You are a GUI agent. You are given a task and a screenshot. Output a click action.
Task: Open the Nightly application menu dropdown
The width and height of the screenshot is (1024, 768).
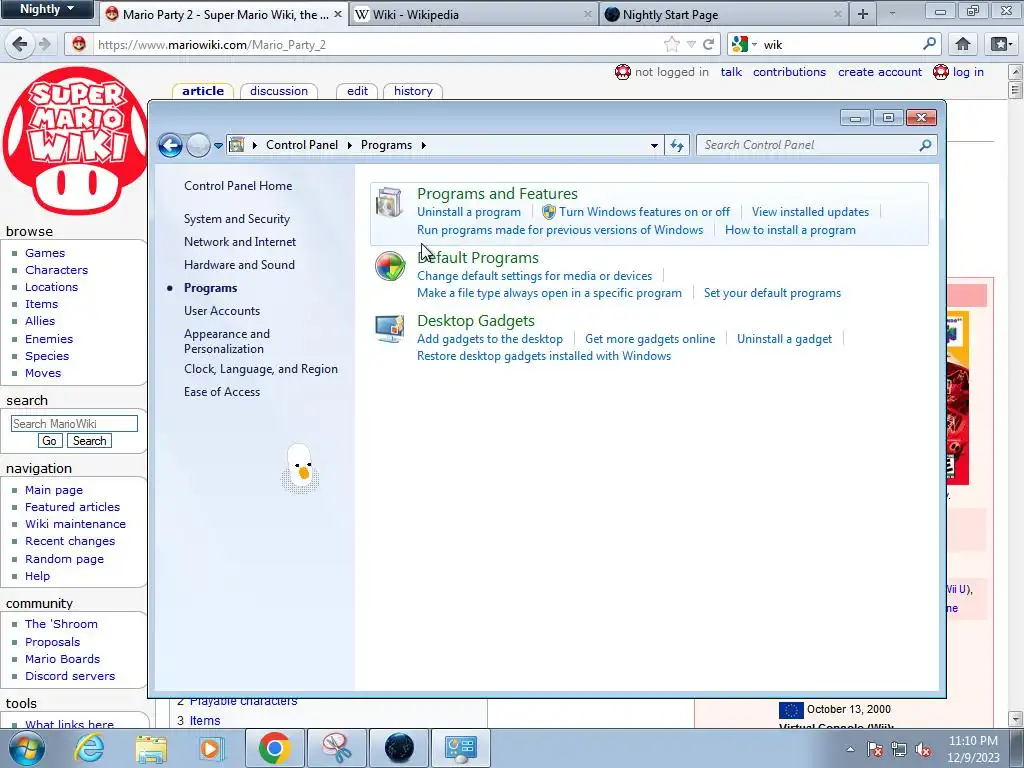[x=47, y=9]
